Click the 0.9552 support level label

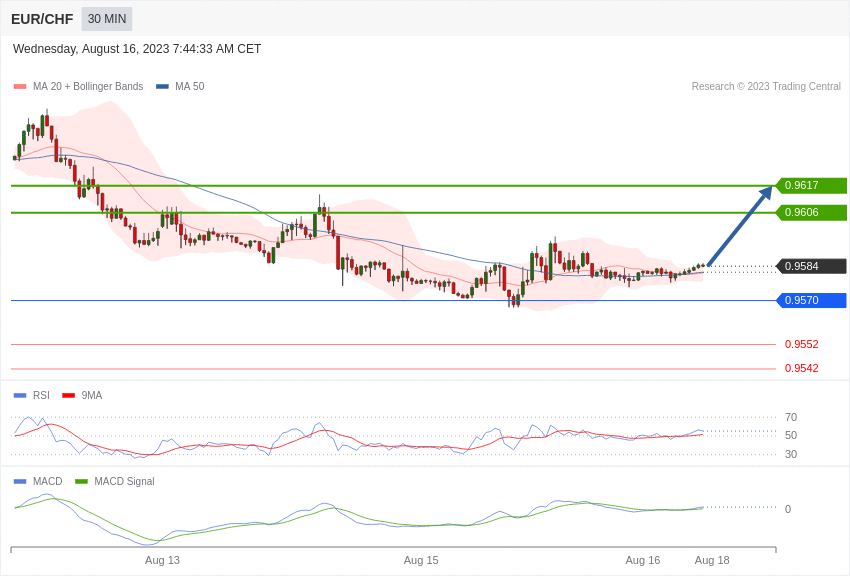(x=802, y=344)
